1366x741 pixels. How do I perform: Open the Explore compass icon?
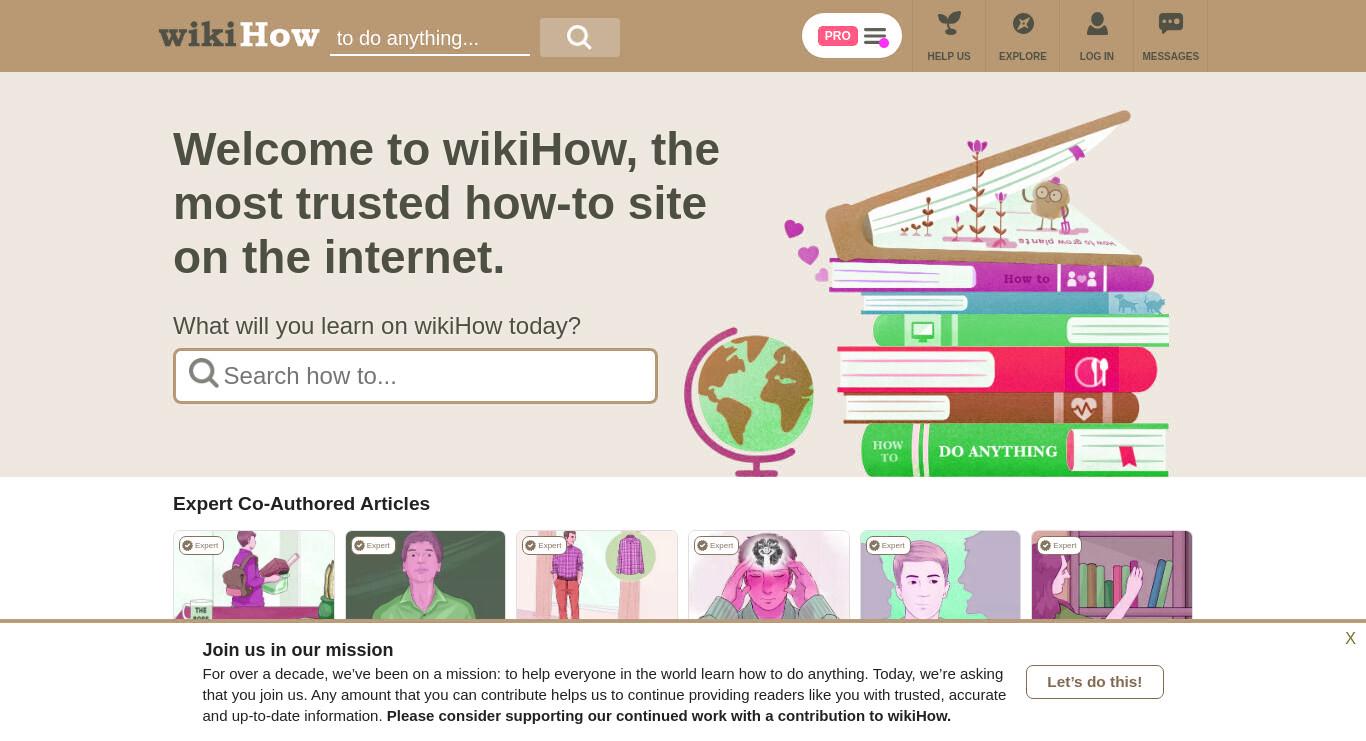[1023, 24]
